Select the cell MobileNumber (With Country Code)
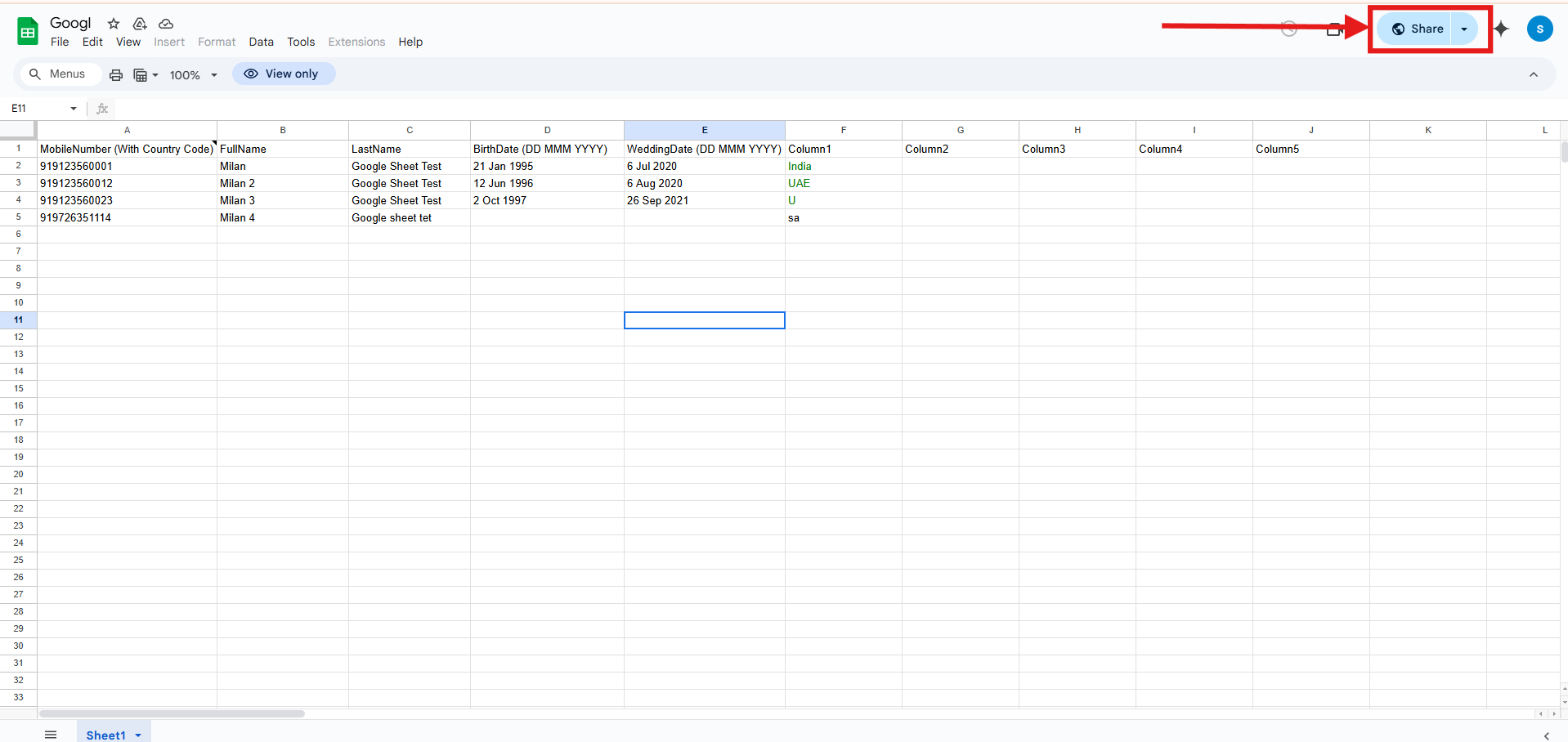This screenshot has height=742, width=1568. [127, 149]
